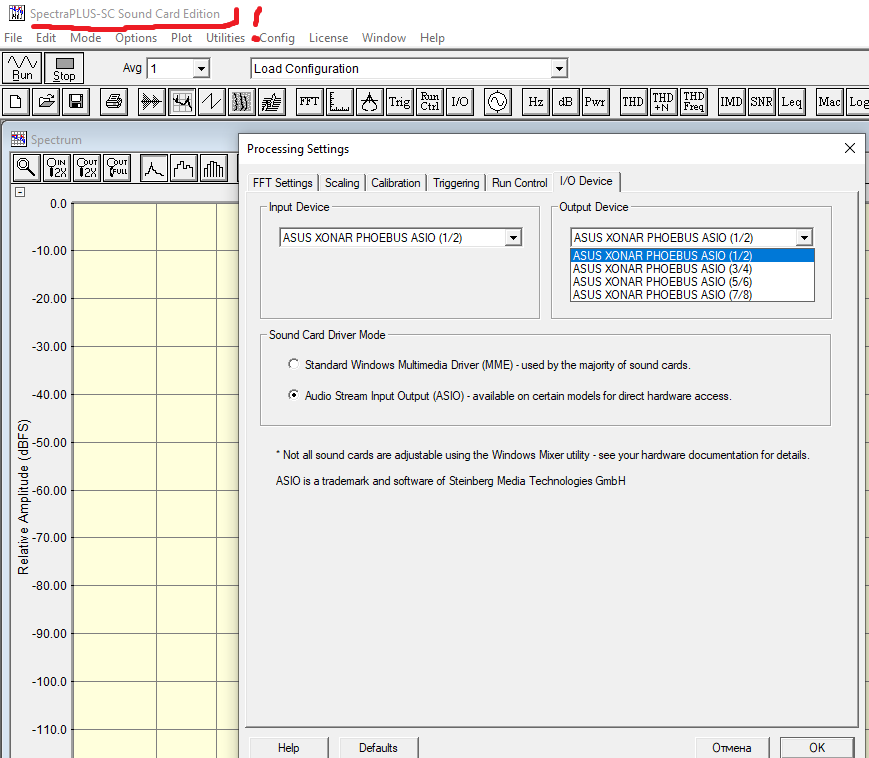This screenshot has width=869, height=758.
Task: Print using the printer toolbar icon
Action: click(114, 101)
